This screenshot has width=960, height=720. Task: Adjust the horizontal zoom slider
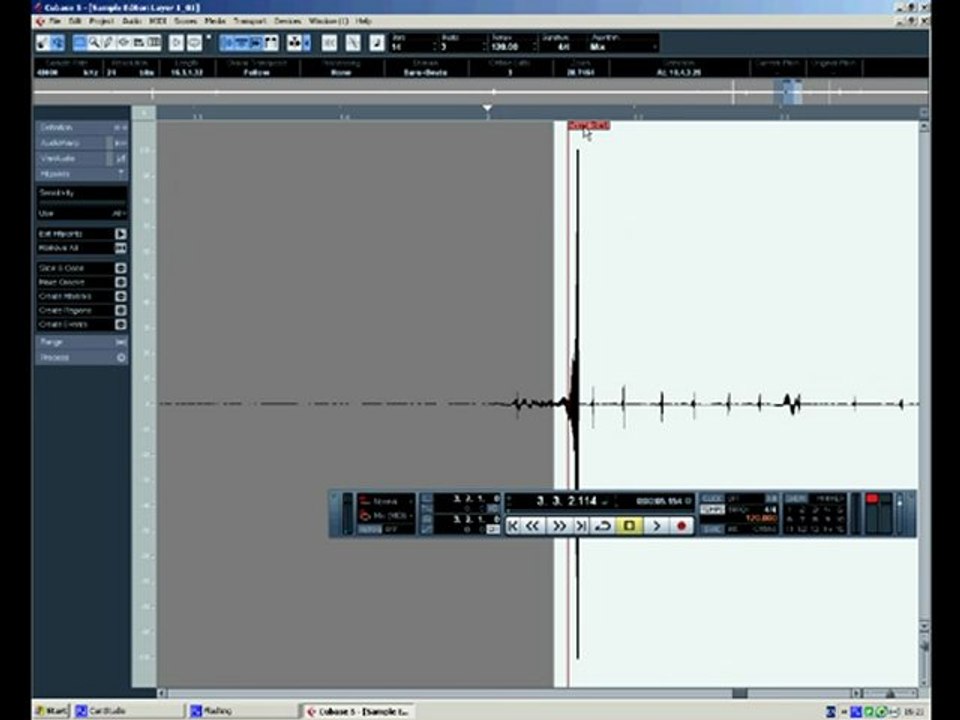(x=891, y=693)
